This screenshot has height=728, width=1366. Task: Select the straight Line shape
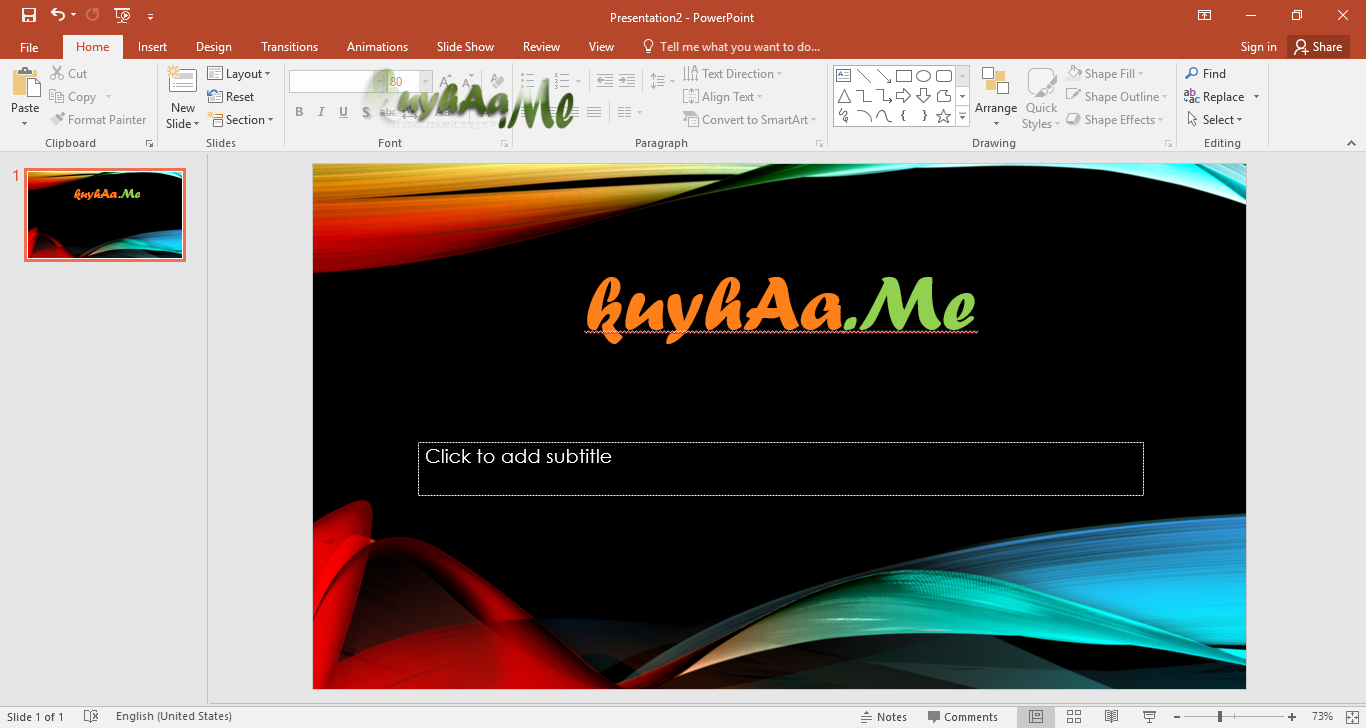coord(863,75)
